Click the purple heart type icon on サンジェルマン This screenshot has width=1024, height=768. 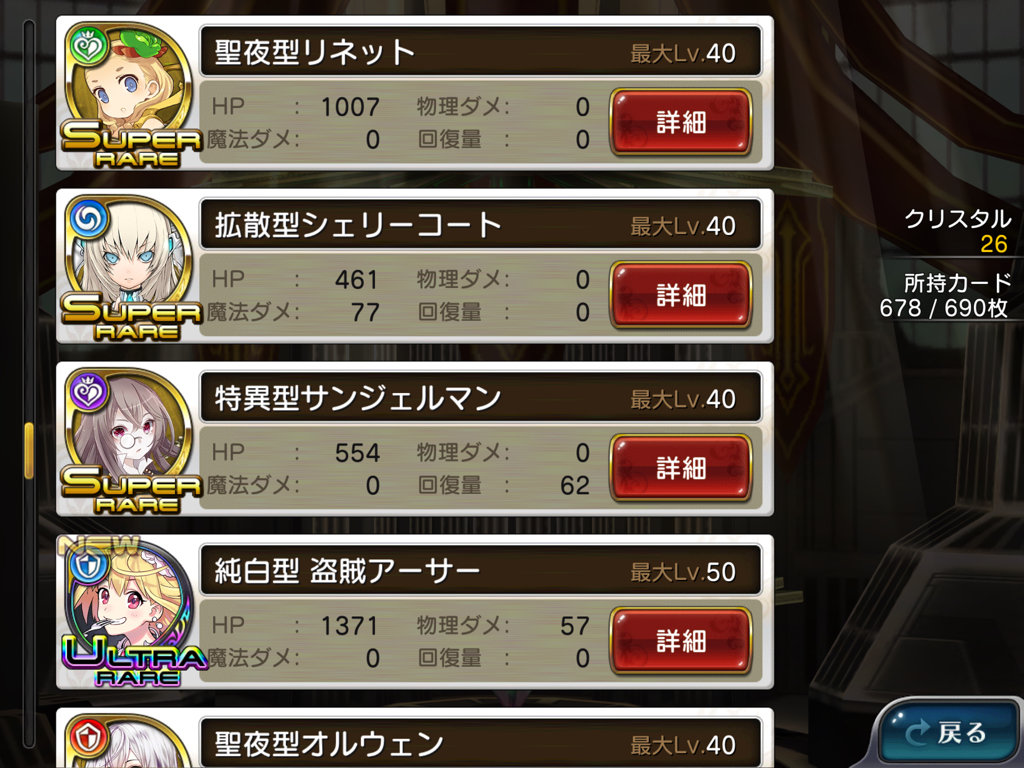(88, 392)
